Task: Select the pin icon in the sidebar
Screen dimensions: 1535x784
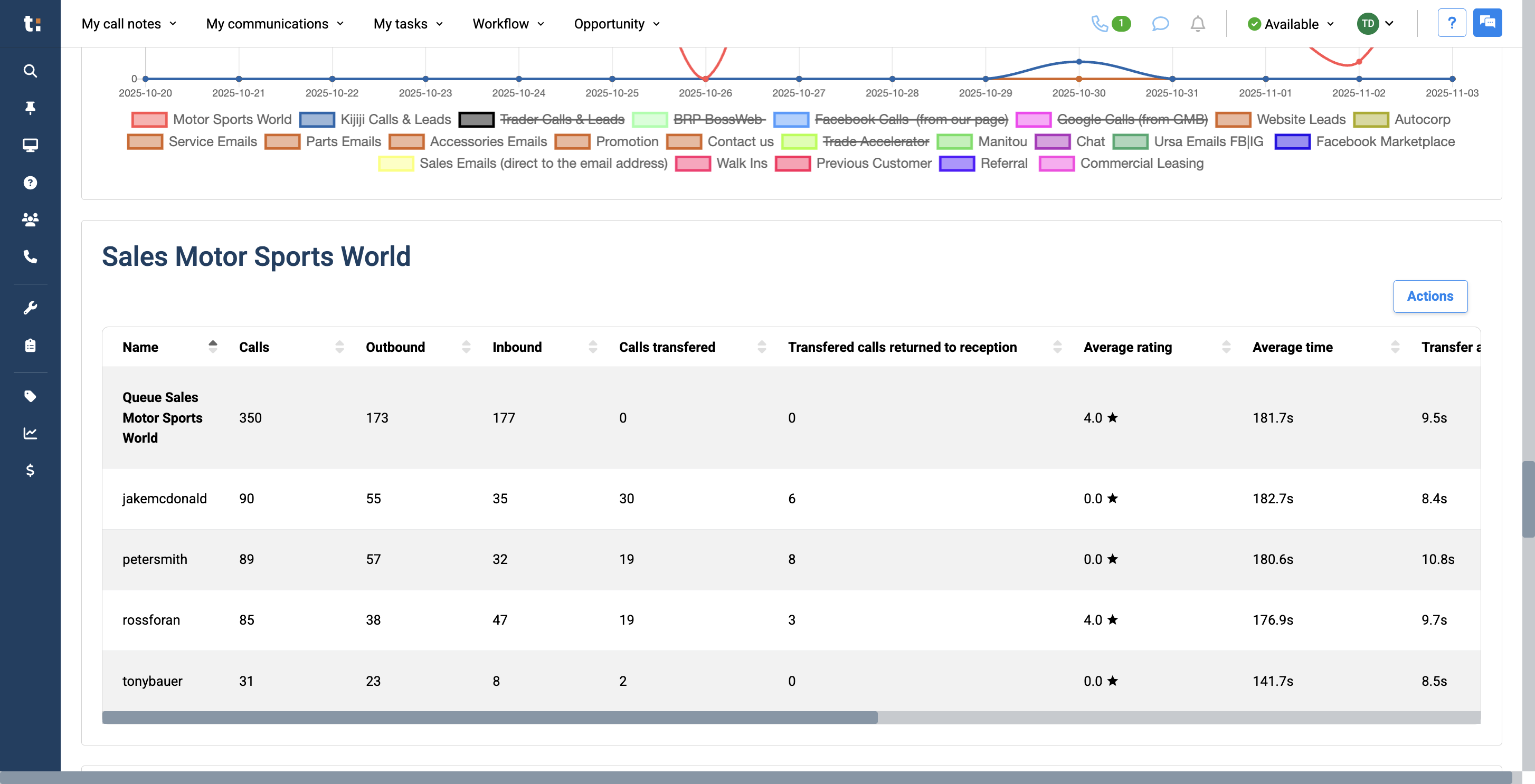Action: click(x=30, y=108)
